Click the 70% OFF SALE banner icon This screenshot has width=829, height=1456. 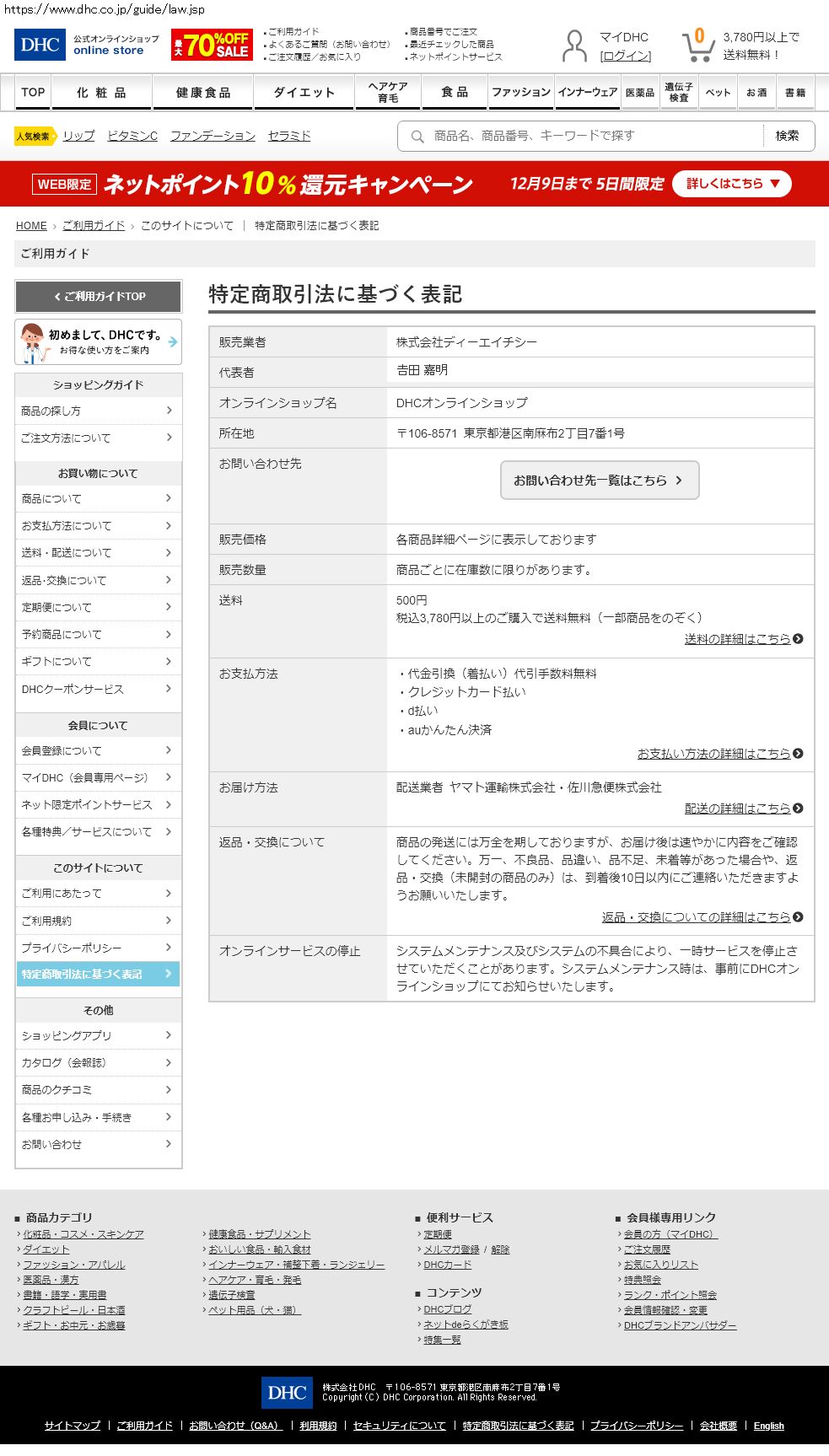click(211, 45)
